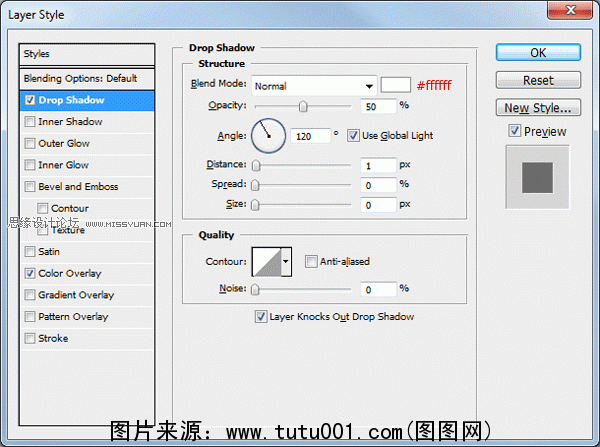Enable the Inner Glow checkbox

click(30, 165)
